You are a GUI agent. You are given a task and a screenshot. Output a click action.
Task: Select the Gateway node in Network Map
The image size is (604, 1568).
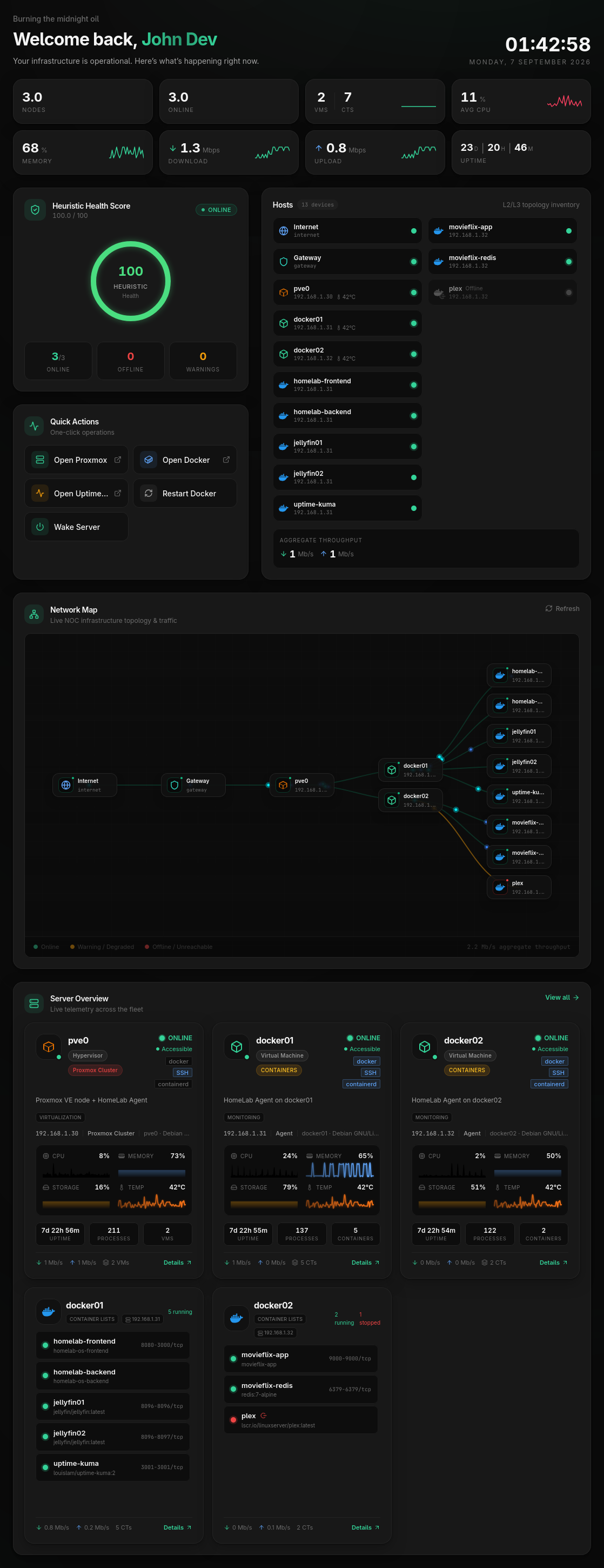[193, 785]
